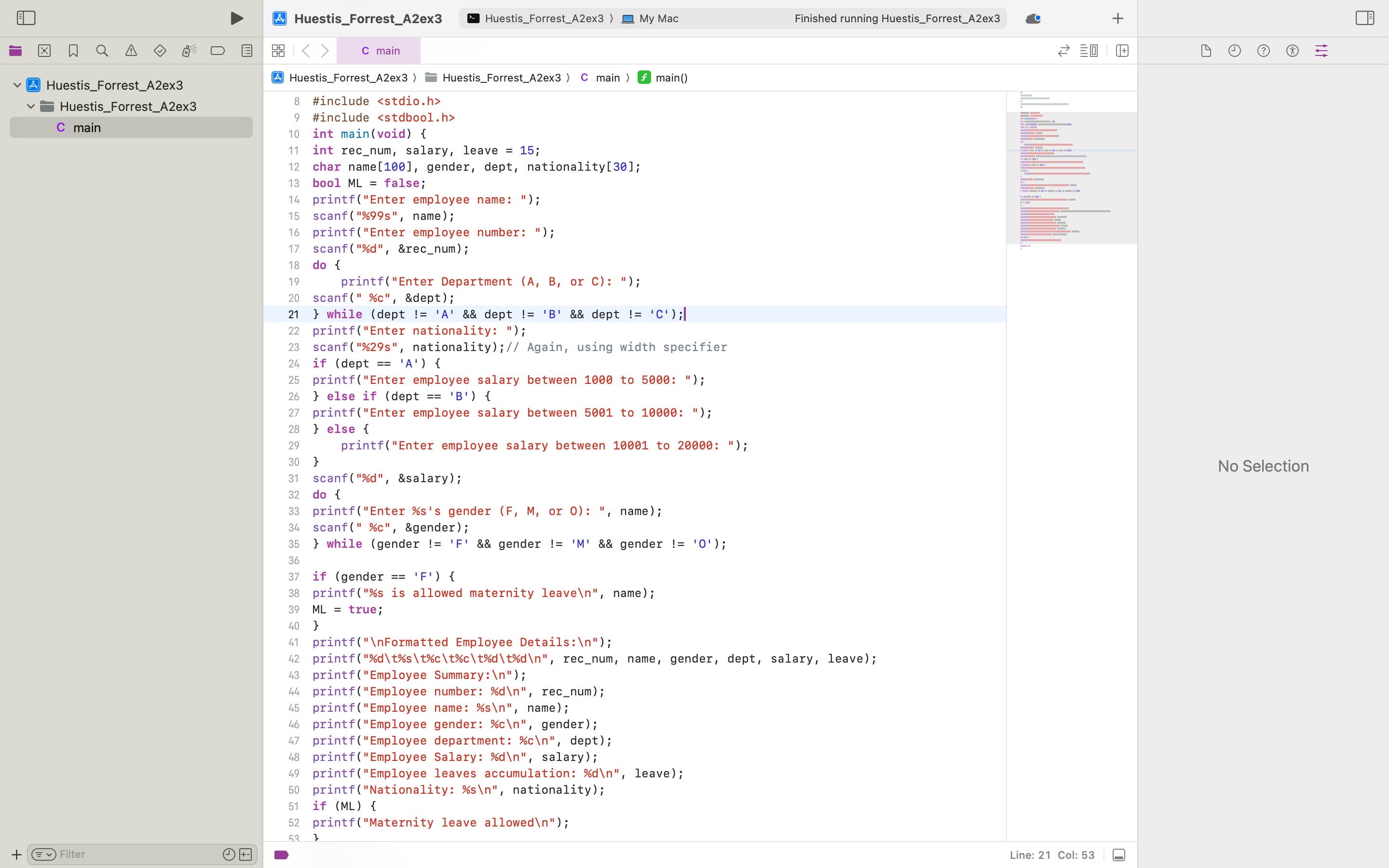Open the Project navigator

15,51
